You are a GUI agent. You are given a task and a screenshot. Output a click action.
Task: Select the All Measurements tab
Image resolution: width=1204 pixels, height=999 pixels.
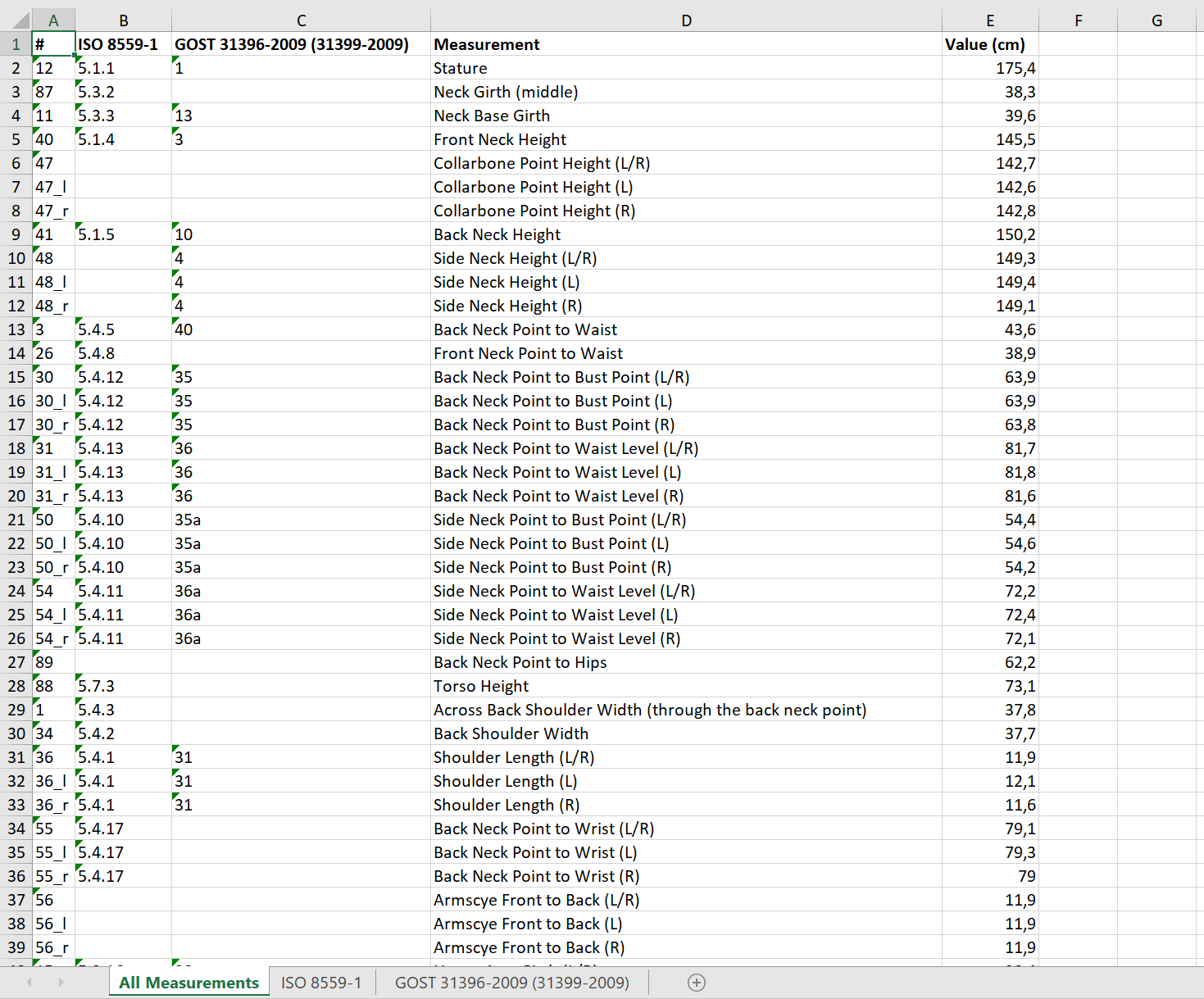189,982
